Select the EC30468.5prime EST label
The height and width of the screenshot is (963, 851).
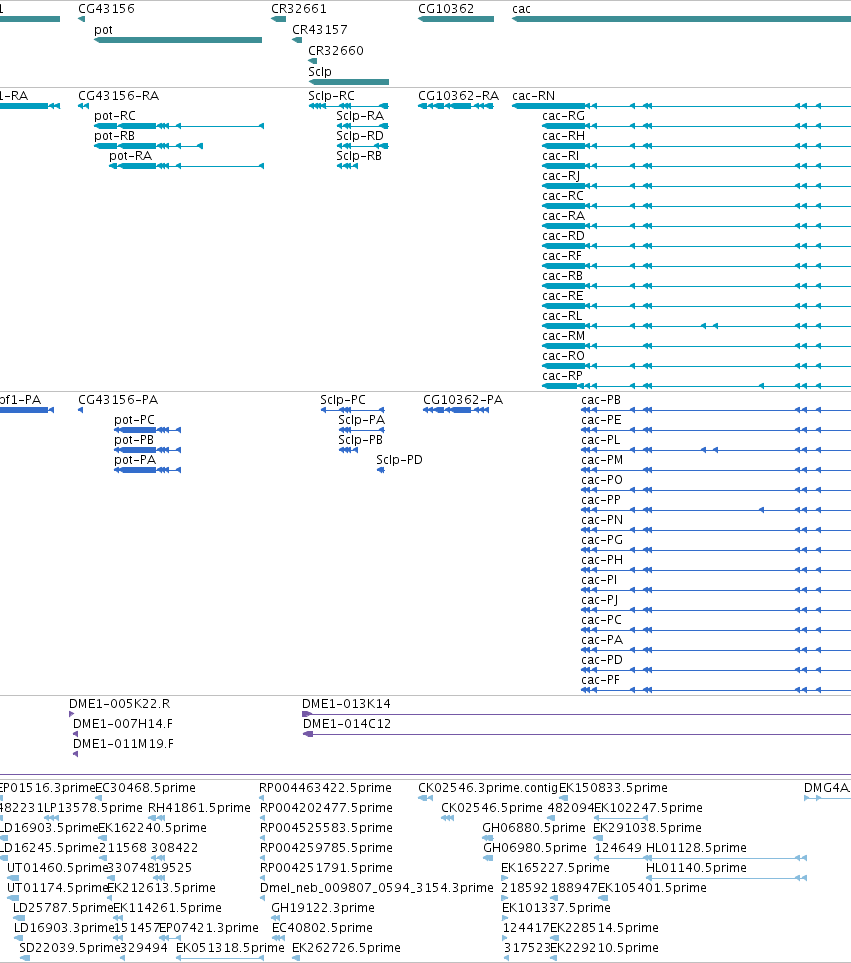point(146,788)
